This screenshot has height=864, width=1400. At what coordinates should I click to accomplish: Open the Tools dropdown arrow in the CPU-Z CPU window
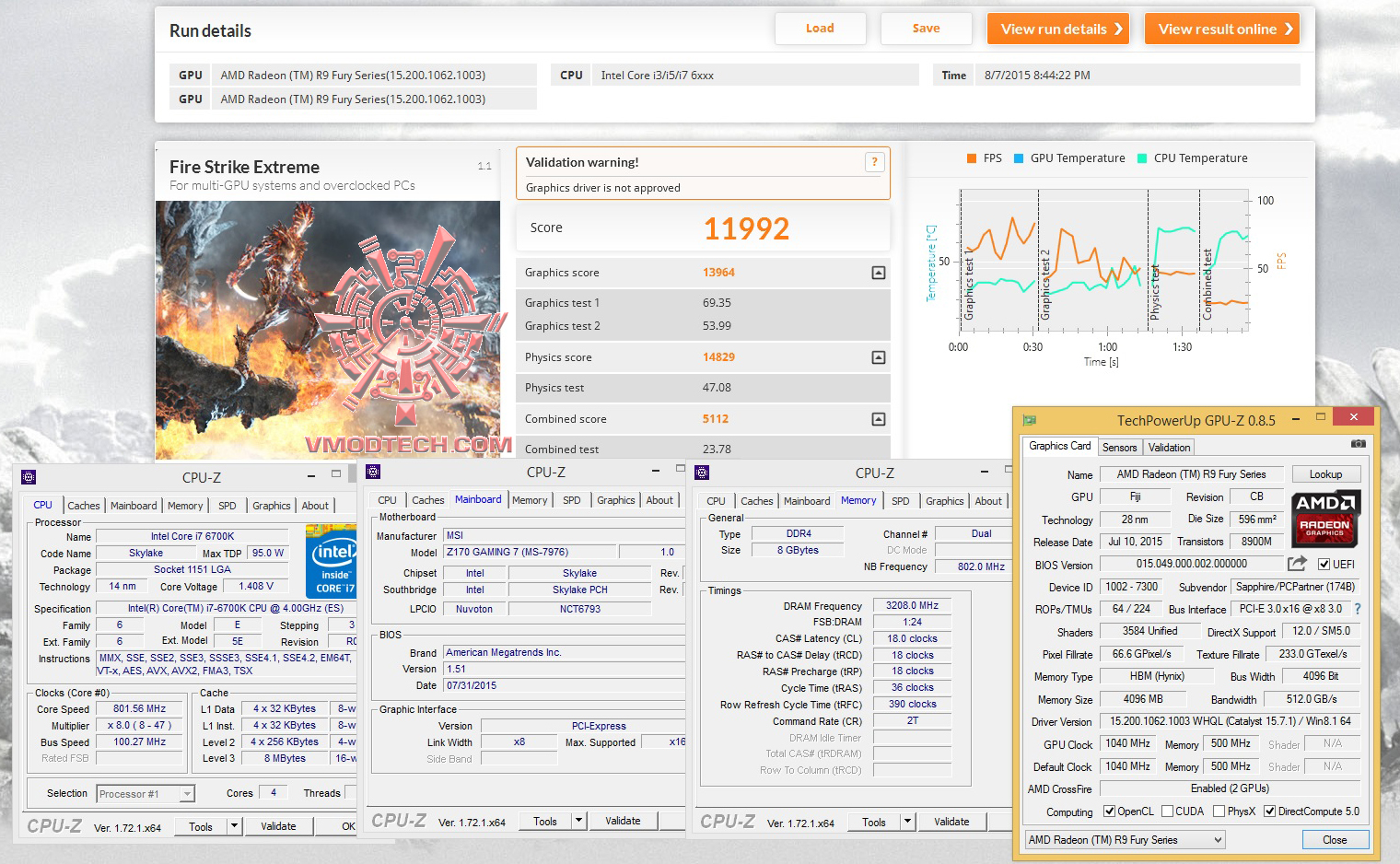coord(234,826)
